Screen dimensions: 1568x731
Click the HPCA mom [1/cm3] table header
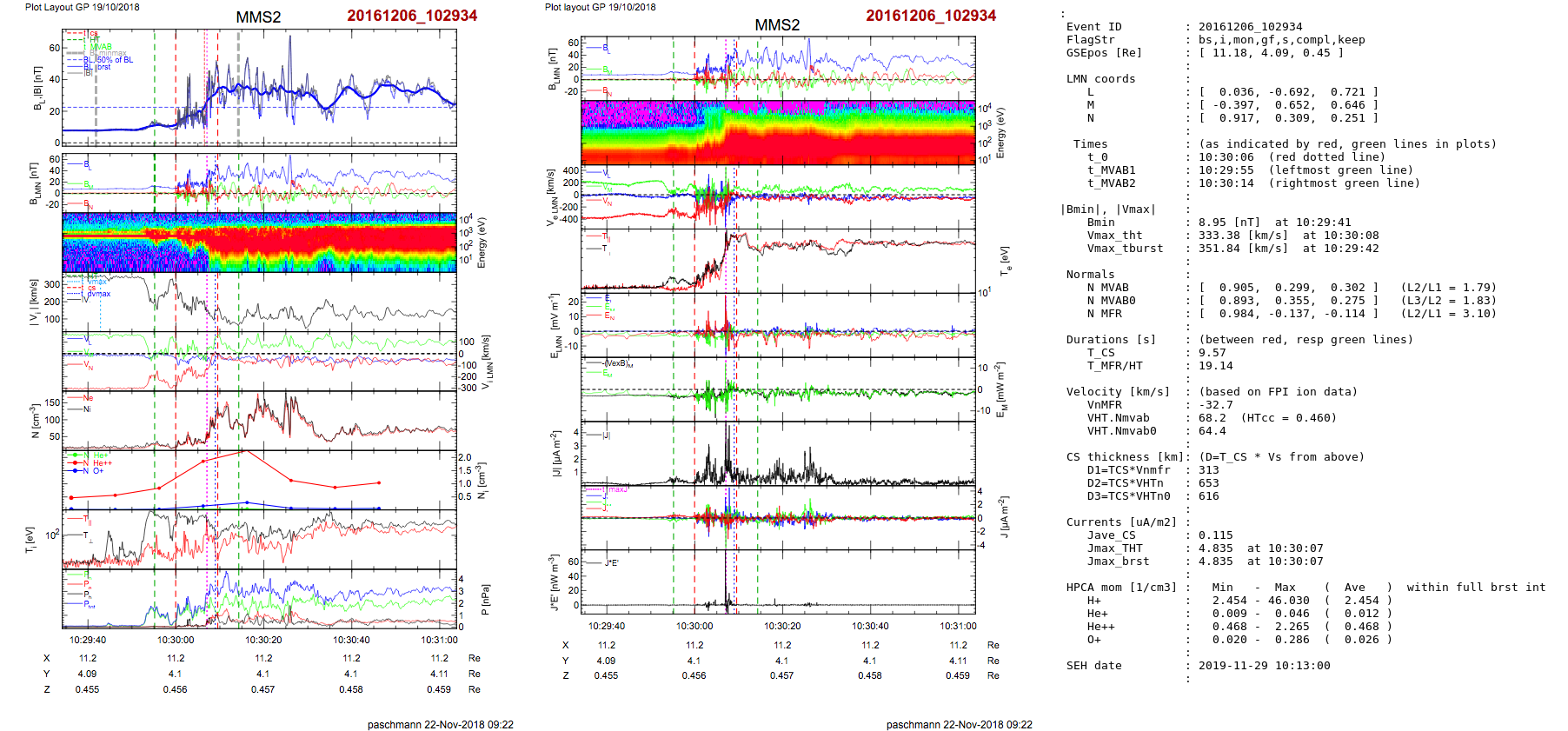point(1121,588)
